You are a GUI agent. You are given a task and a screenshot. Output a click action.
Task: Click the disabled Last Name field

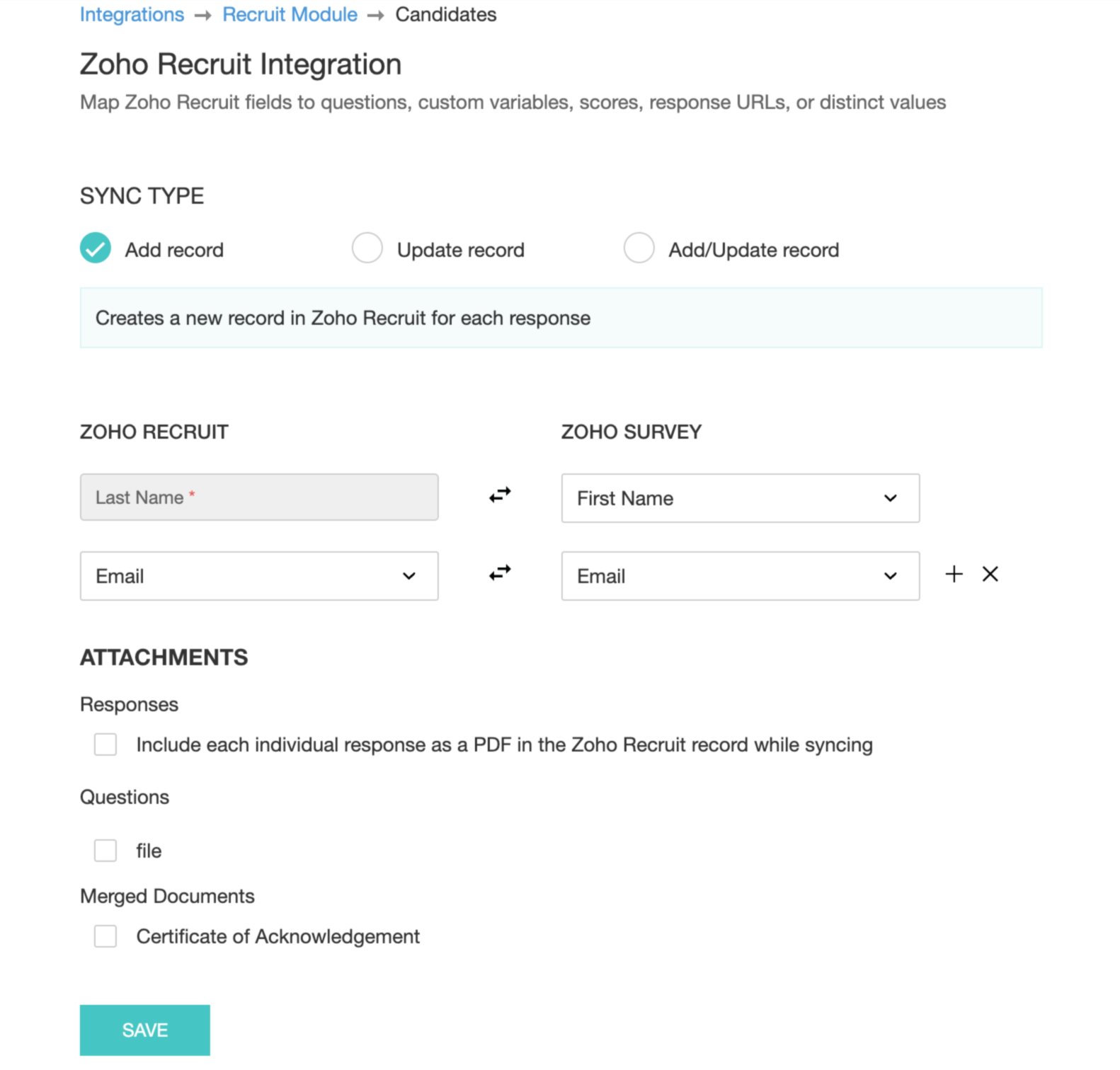(x=258, y=497)
